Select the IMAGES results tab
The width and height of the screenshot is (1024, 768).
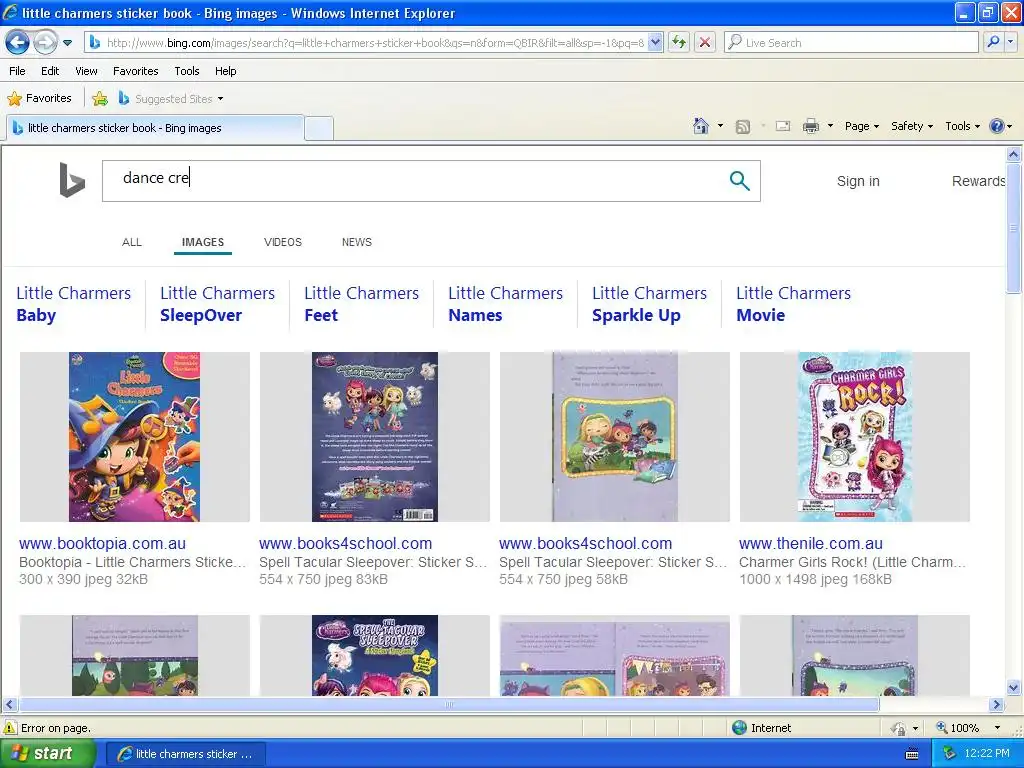[x=202, y=242]
